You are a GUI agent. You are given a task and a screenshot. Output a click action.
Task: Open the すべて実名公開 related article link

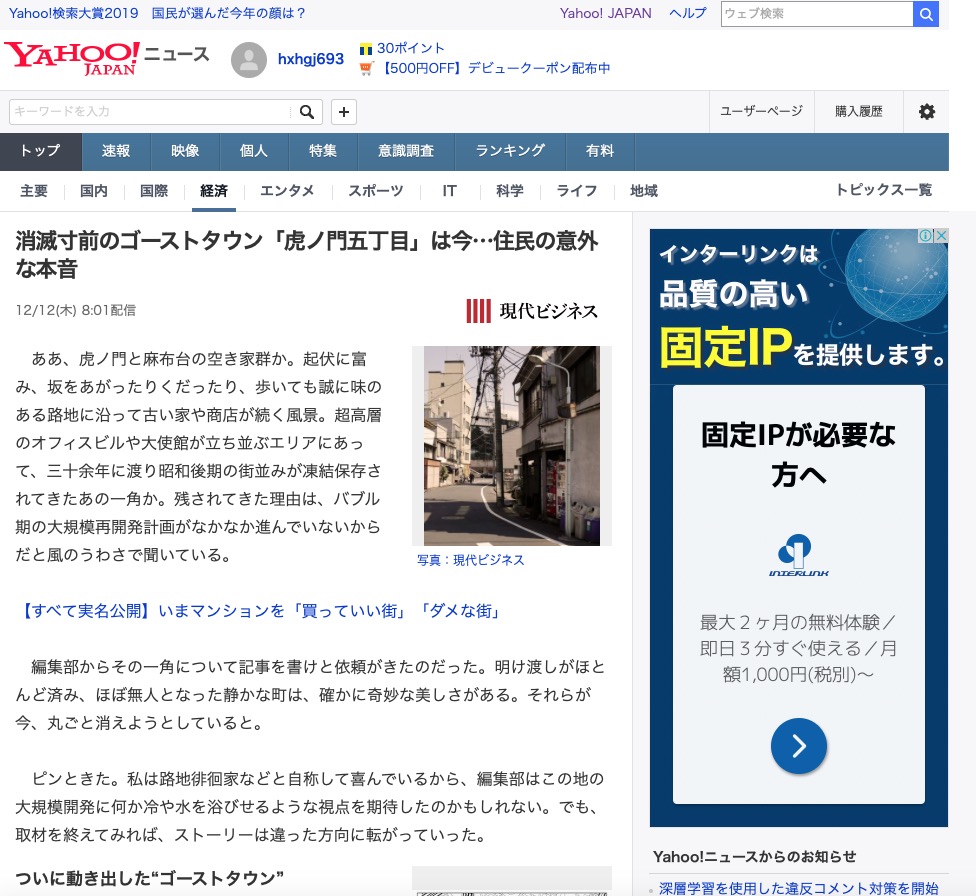tap(259, 611)
